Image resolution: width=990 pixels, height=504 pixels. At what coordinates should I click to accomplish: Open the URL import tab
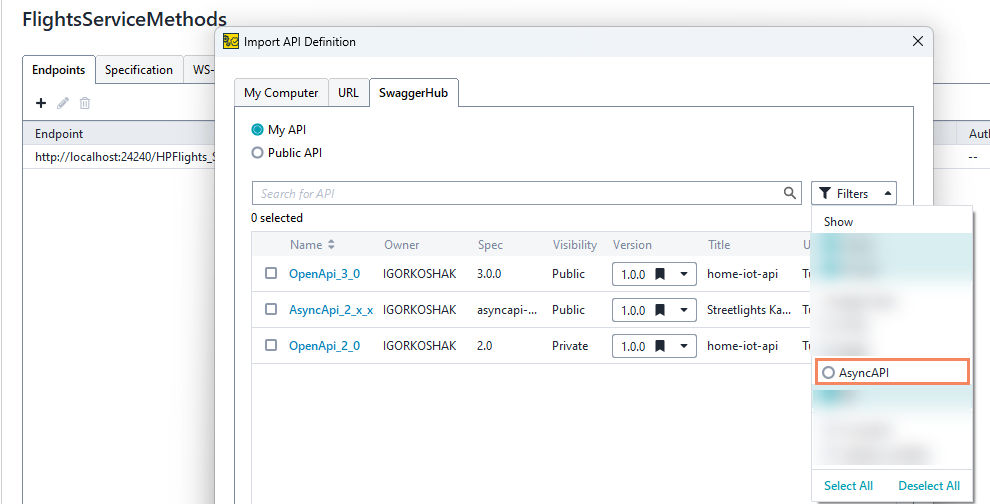[x=348, y=93]
